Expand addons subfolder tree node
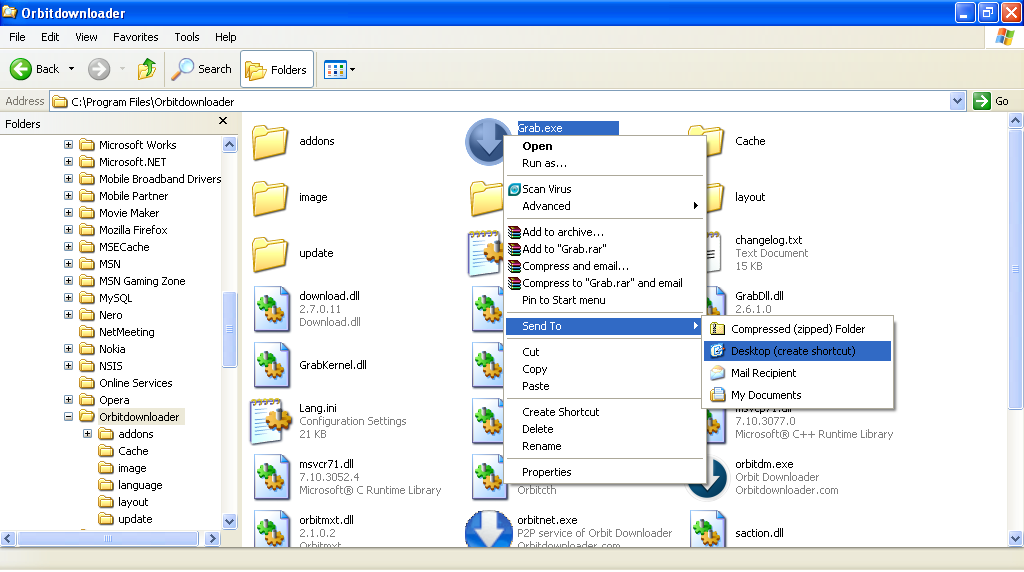This screenshot has width=1024, height=572. [88, 434]
